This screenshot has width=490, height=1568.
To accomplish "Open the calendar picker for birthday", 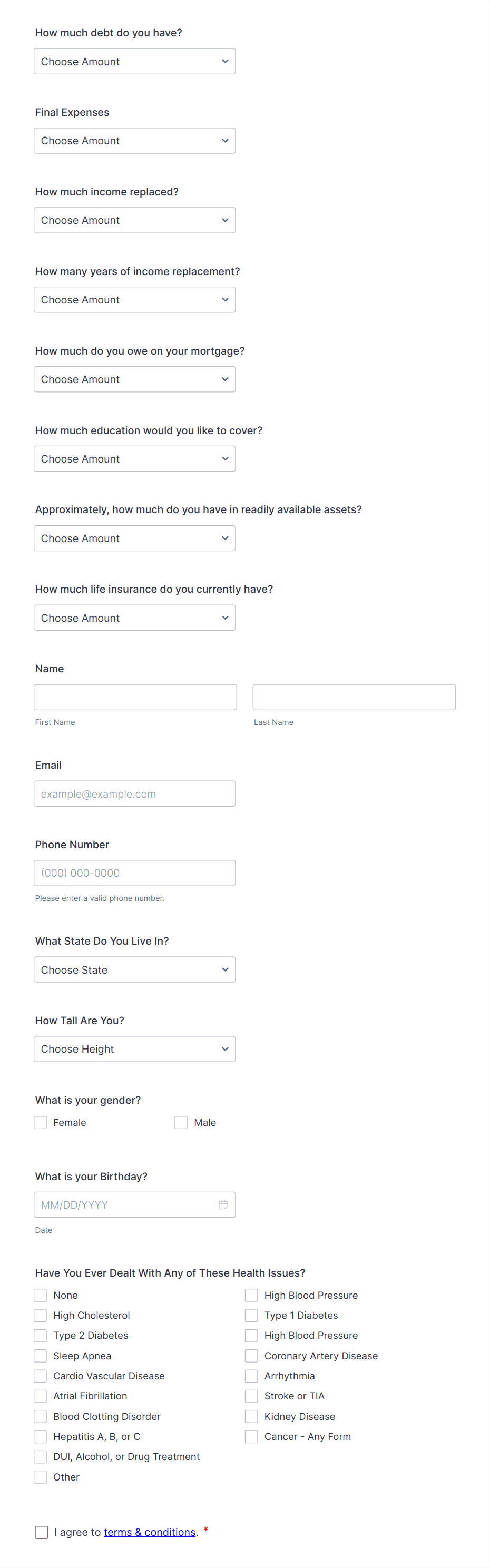I will [223, 1204].
